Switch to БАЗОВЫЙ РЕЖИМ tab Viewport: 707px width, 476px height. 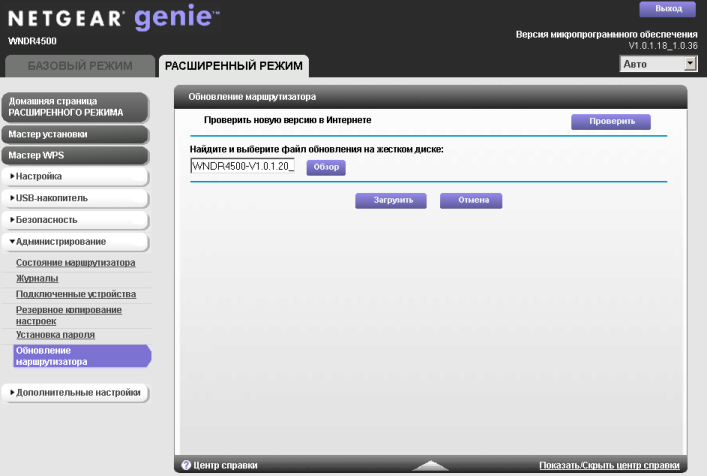[x=80, y=66]
